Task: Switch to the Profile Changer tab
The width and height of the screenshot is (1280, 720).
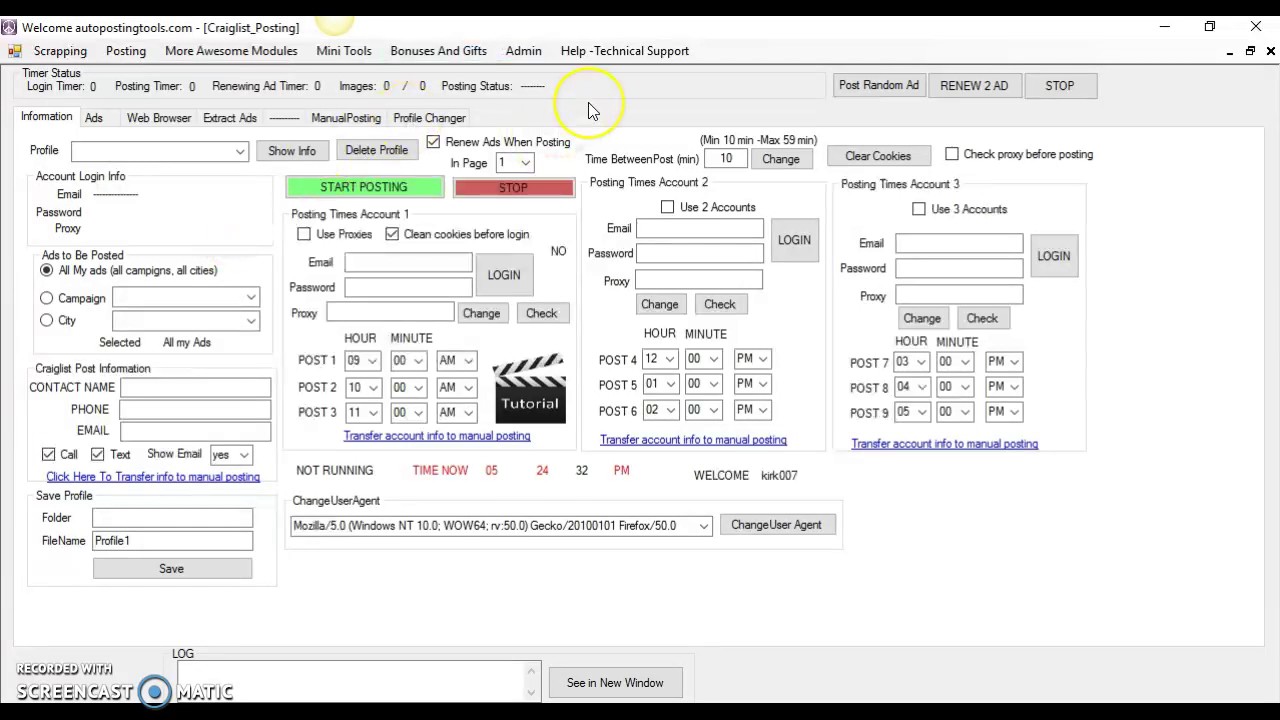Action: pos(429,118)
